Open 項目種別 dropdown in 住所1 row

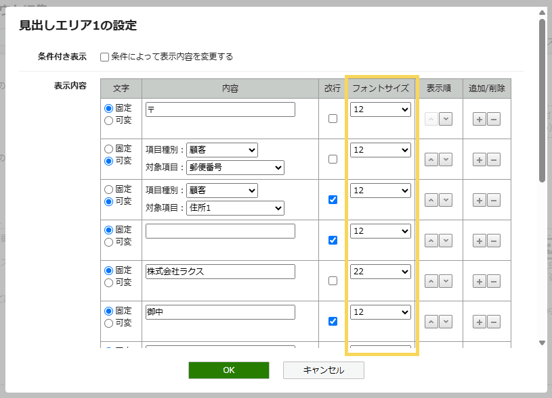pos(222,190)
